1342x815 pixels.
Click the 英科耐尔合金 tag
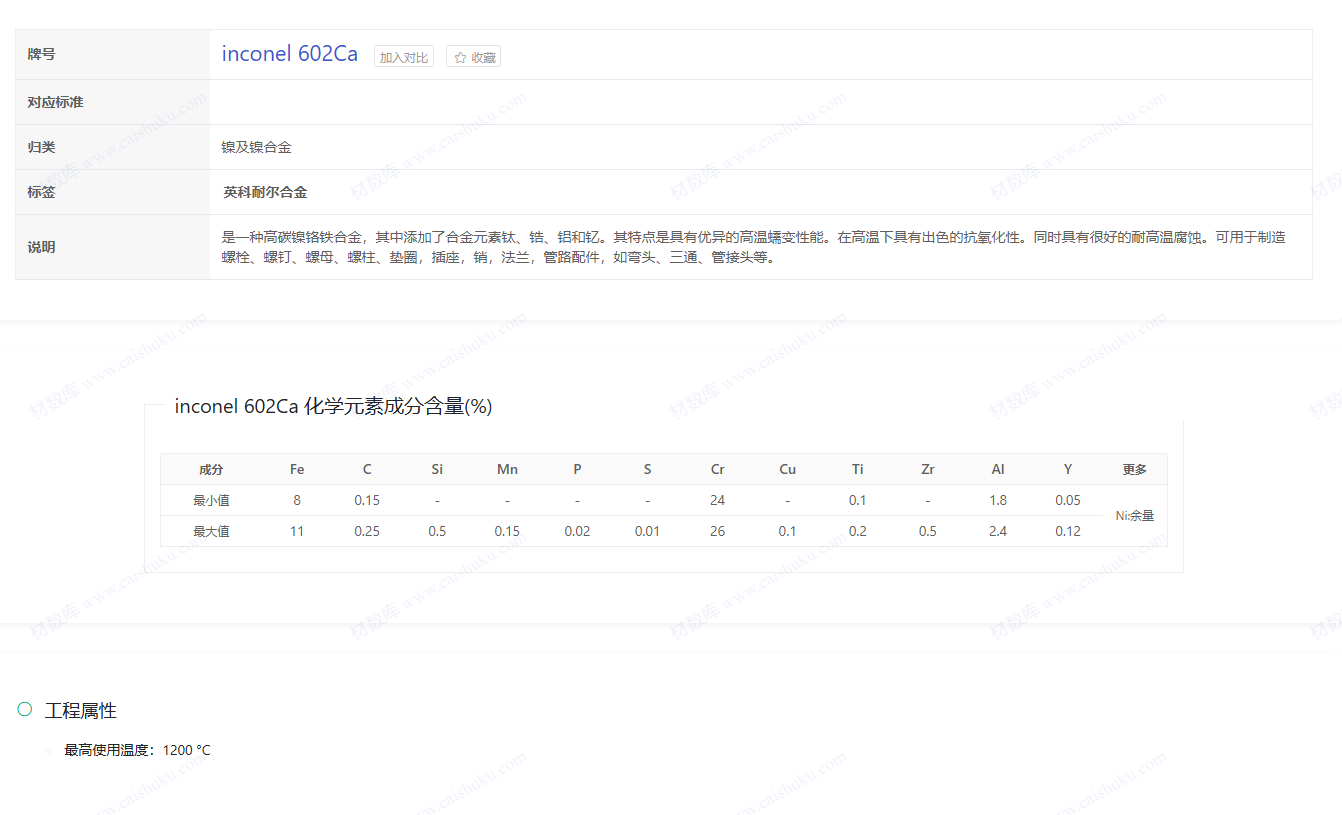(x=265, y=192)
